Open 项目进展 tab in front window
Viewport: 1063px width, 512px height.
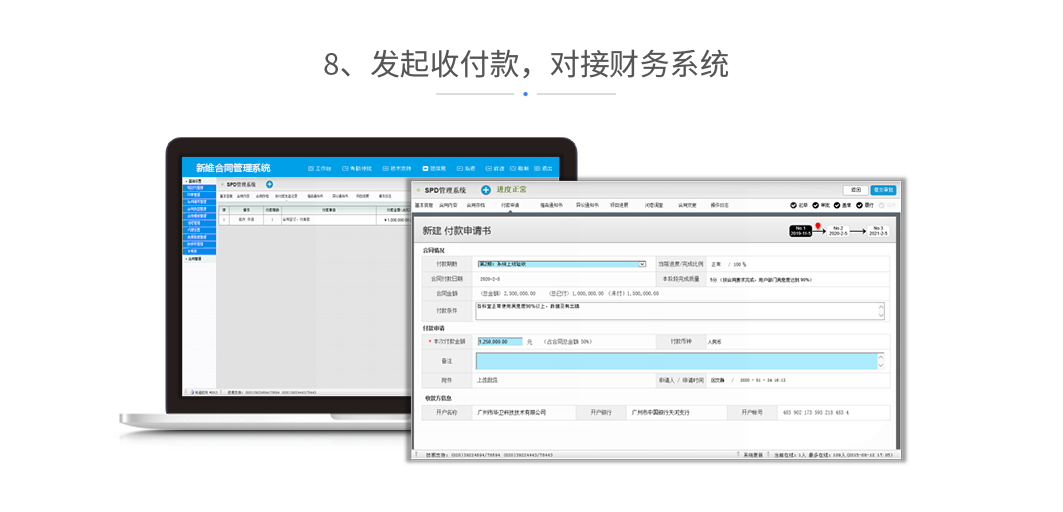pos(620,205)
